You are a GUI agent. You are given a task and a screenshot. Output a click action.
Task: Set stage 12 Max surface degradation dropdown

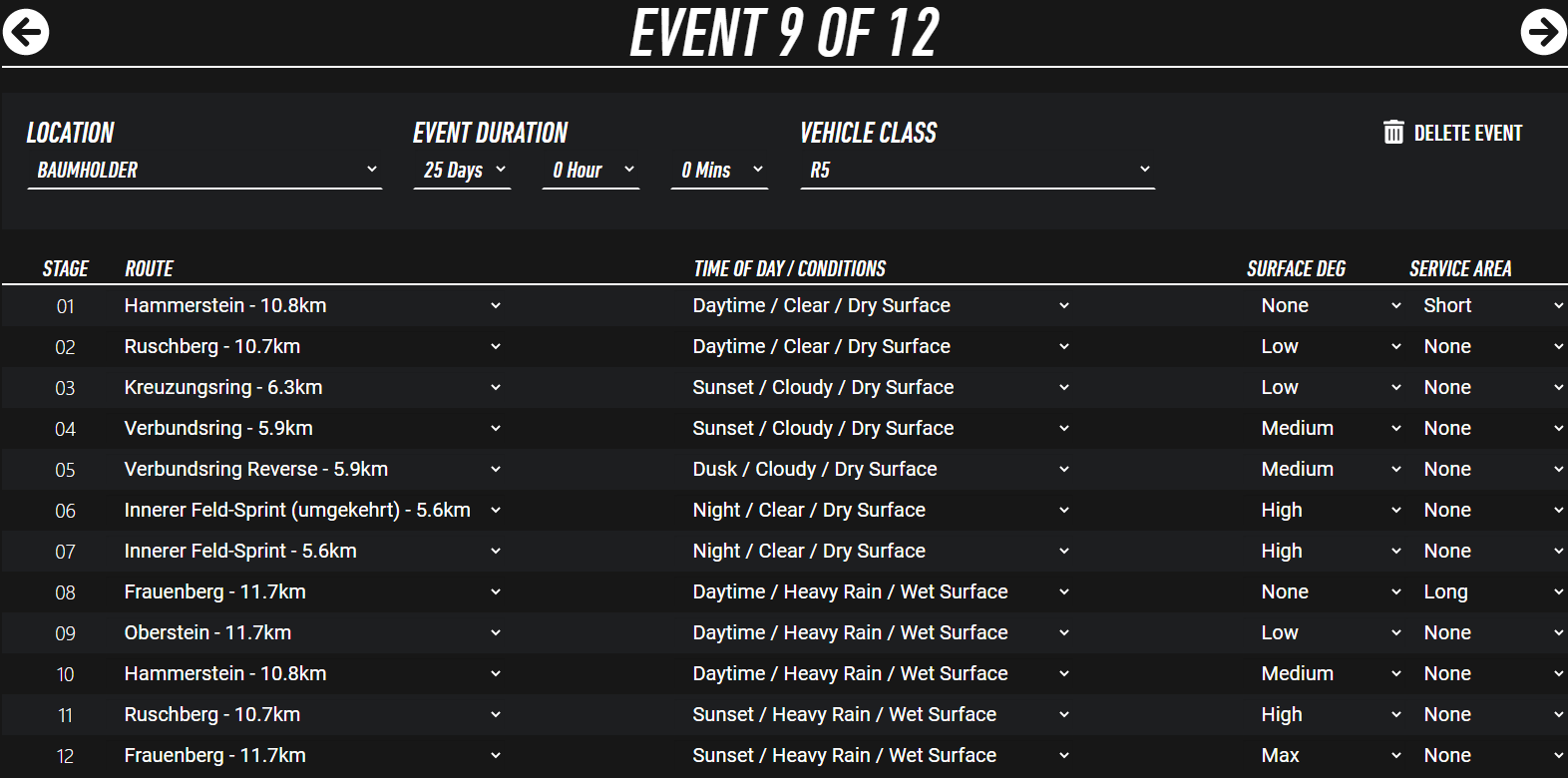click(1330, 756)
